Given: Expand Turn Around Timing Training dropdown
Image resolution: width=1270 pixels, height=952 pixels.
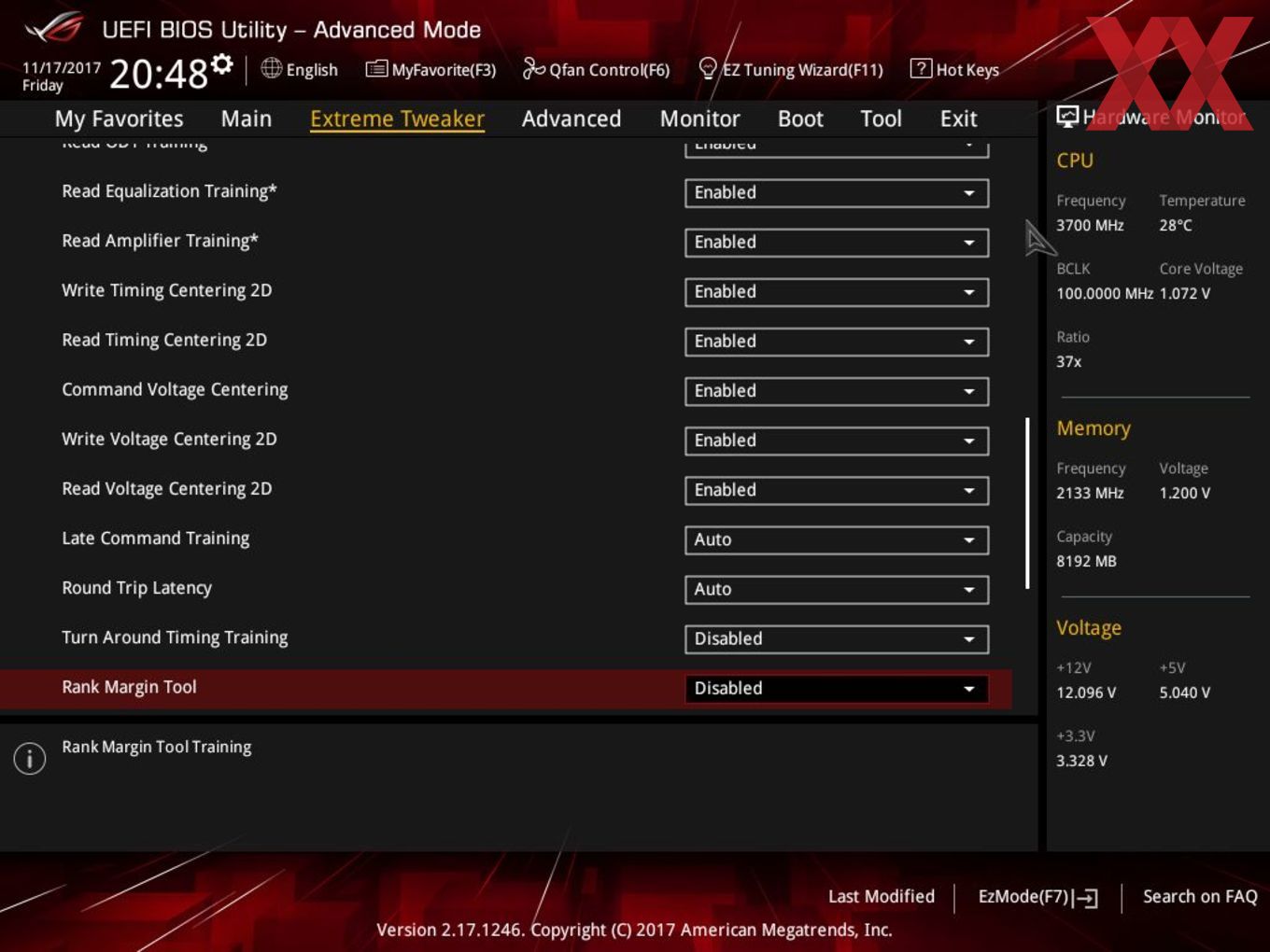Looking at the screenshot, I should click(x=837, y=638).
